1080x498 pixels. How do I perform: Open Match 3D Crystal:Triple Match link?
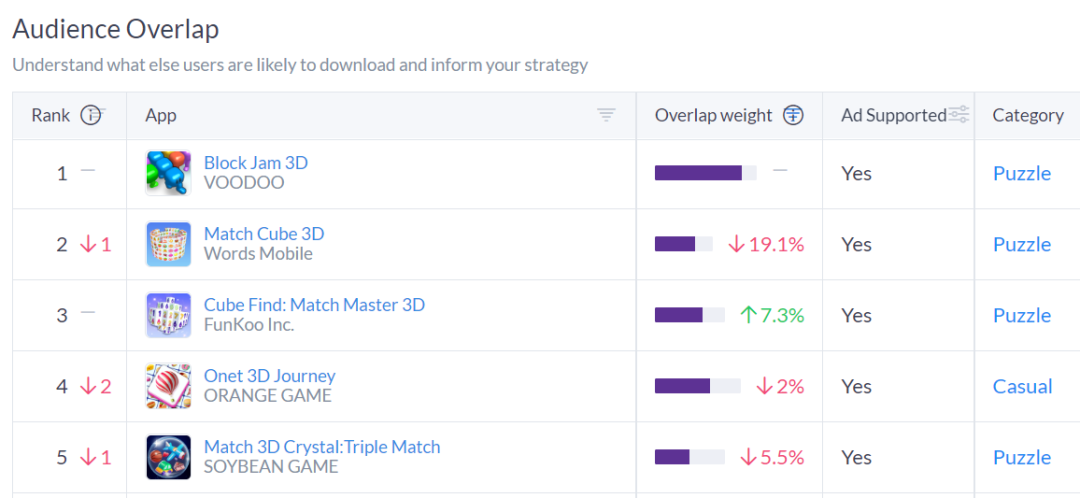pyautogui.click(x=322, y=447)
